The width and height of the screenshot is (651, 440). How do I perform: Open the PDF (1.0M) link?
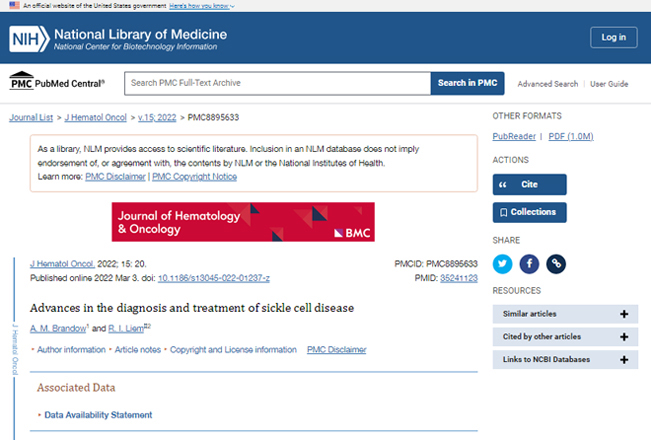pos(571,136)
